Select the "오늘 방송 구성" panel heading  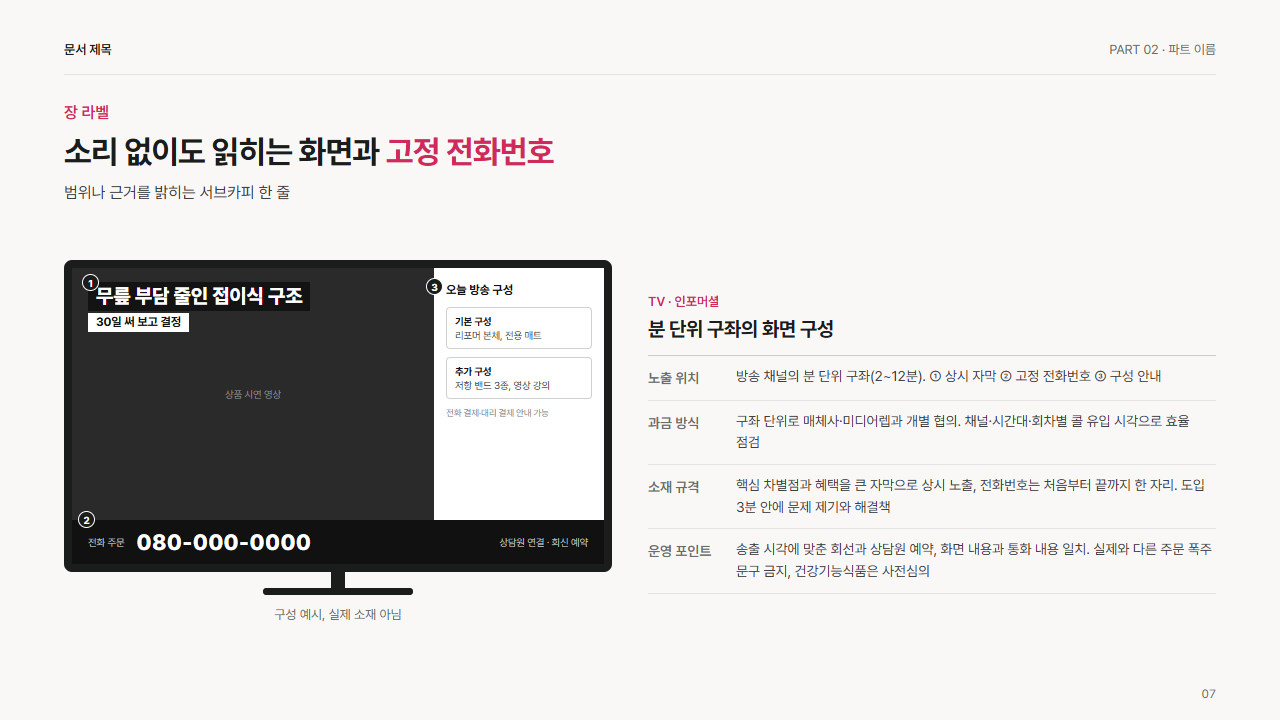479,289
